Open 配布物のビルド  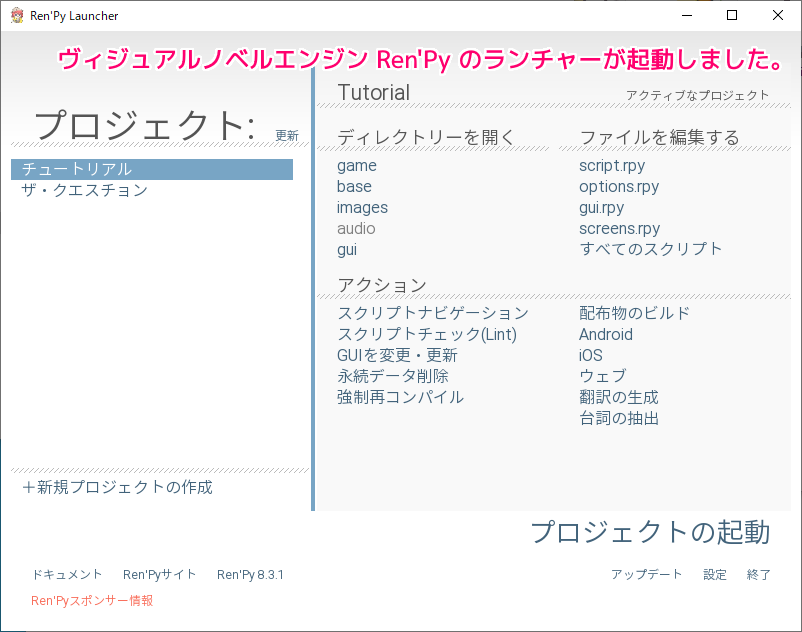[x=634, y=313]
